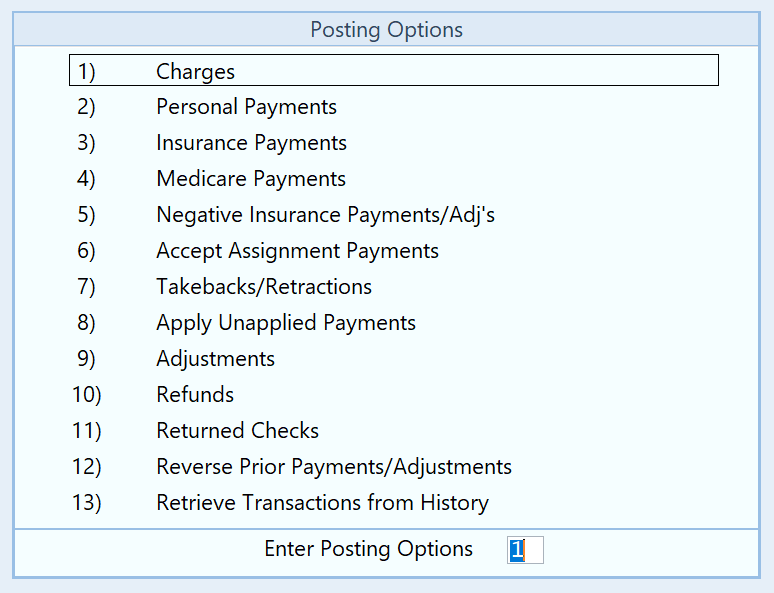The height and width of the screenshot is (593, 774).
Task: Click the Posting Options title header
Action: click(x=386, y=29)
